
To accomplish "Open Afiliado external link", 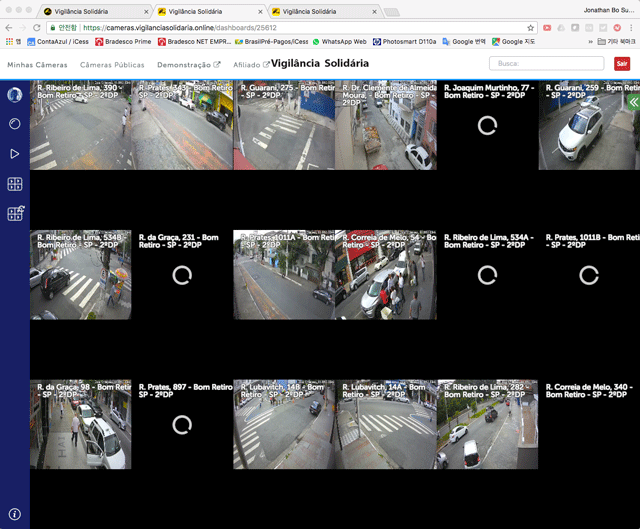I will point(251,65).
